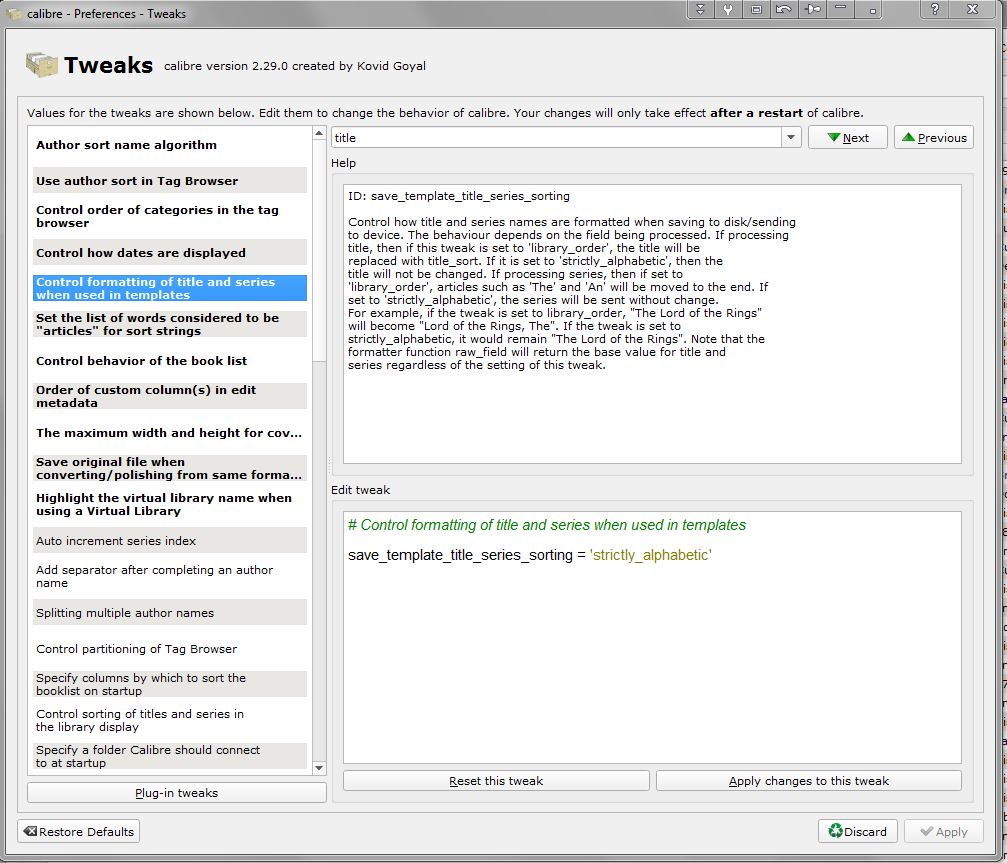The height and width of the screenshot is (863, 1007).
Task: Click the tweak list scrollbar thumb
Action: click(x=319, y=250)
